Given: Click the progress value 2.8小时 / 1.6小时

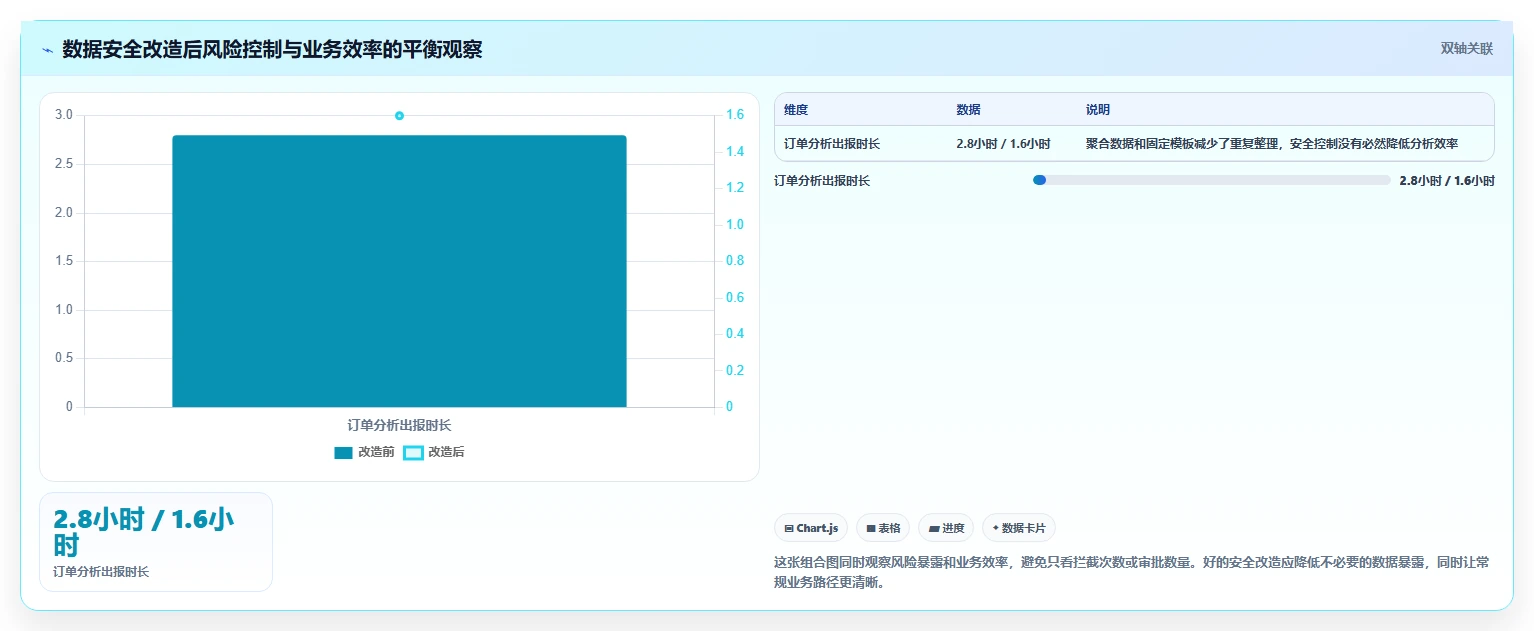Looking at the screenshot, I should (1447, 181).
